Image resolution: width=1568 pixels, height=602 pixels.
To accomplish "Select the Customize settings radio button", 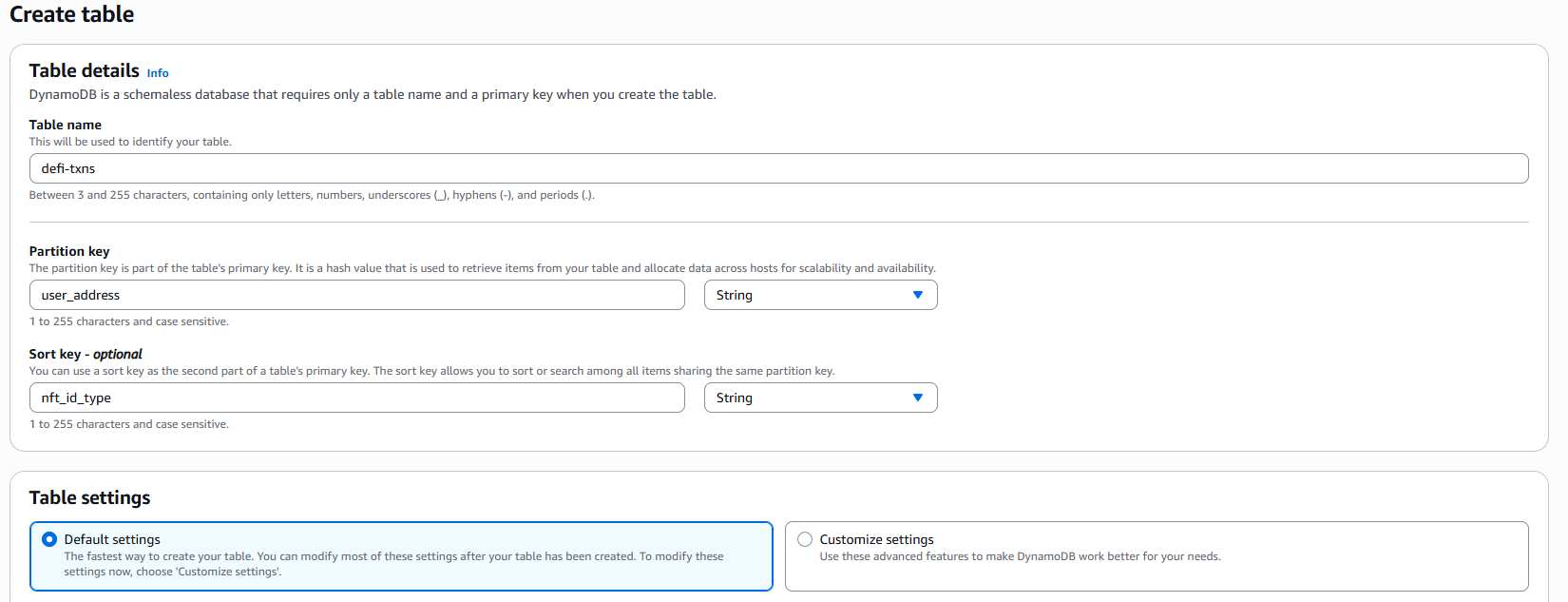I will [x=805, y=539].
